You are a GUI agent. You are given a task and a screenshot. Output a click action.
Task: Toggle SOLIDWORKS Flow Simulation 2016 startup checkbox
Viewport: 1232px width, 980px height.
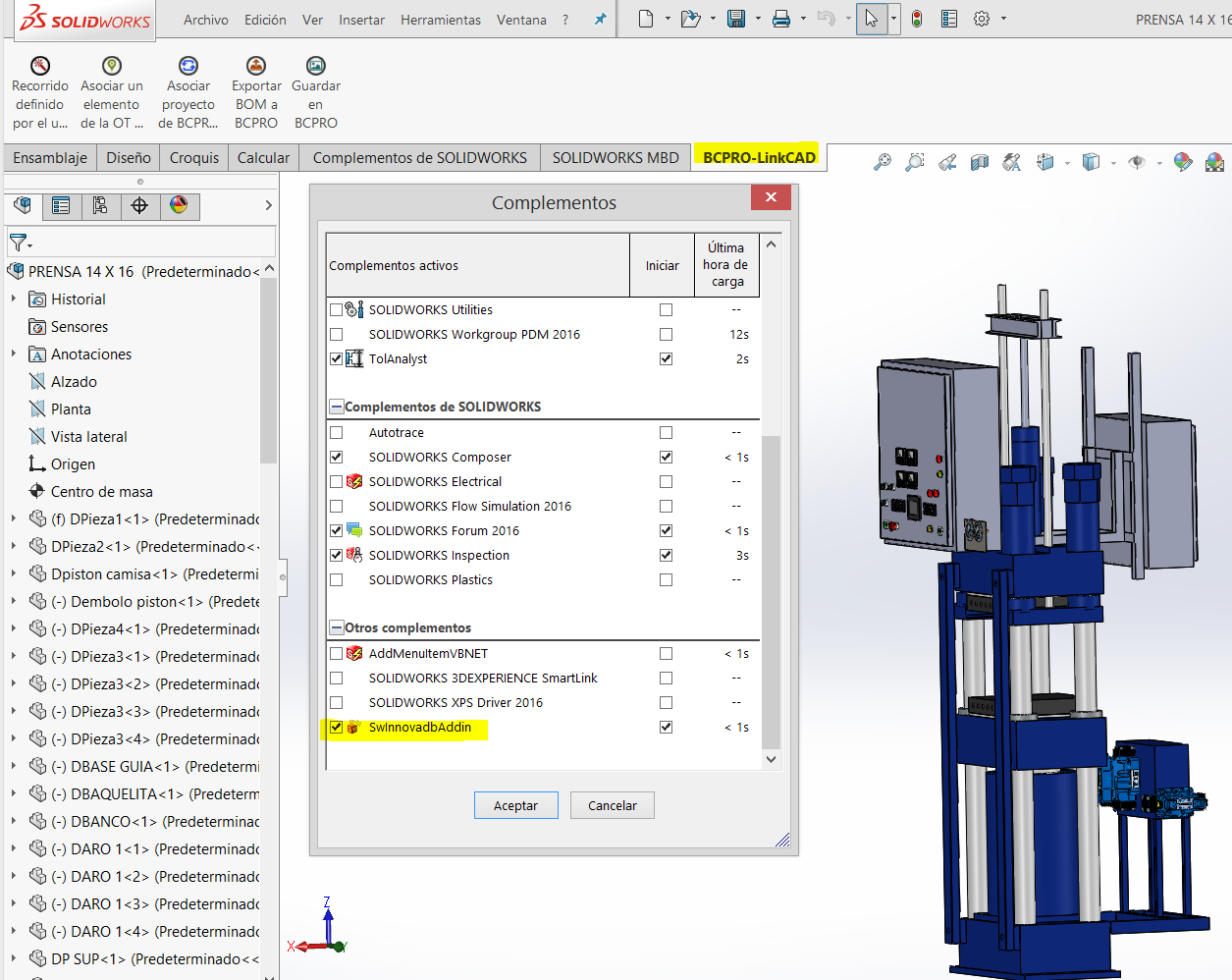point(667,506)
